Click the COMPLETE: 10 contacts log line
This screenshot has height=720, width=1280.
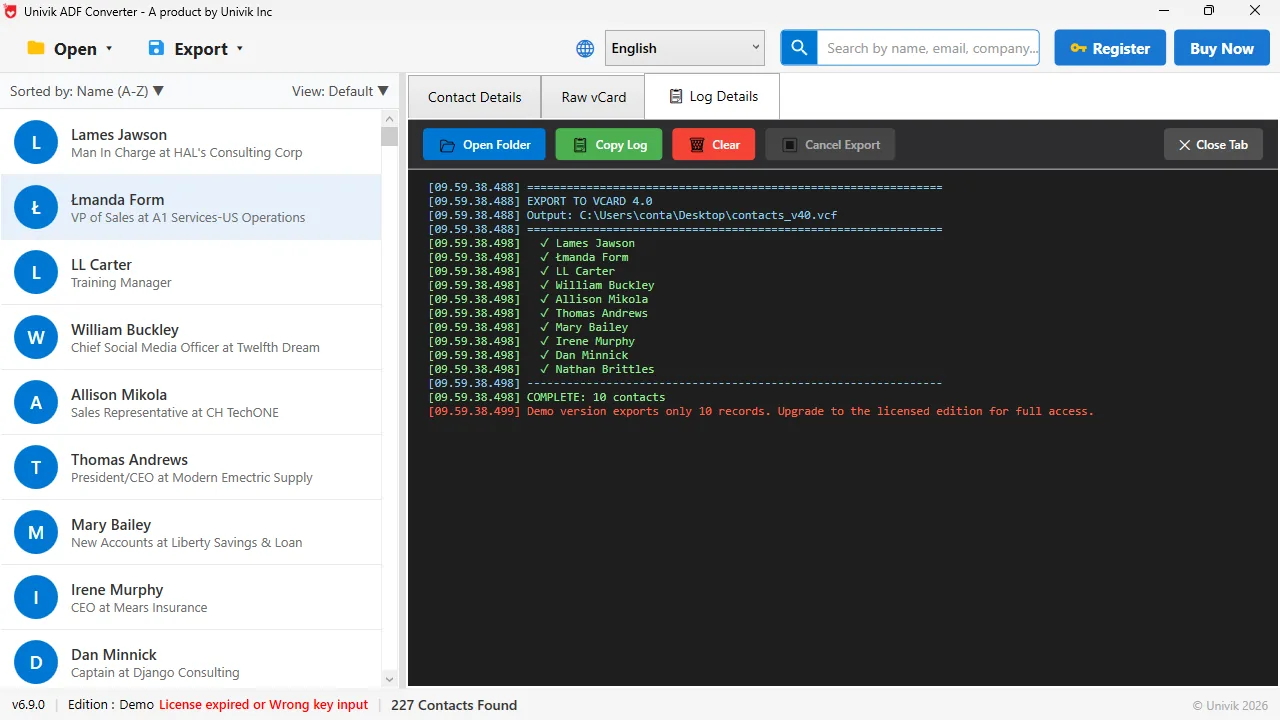(x=547, y=397)
